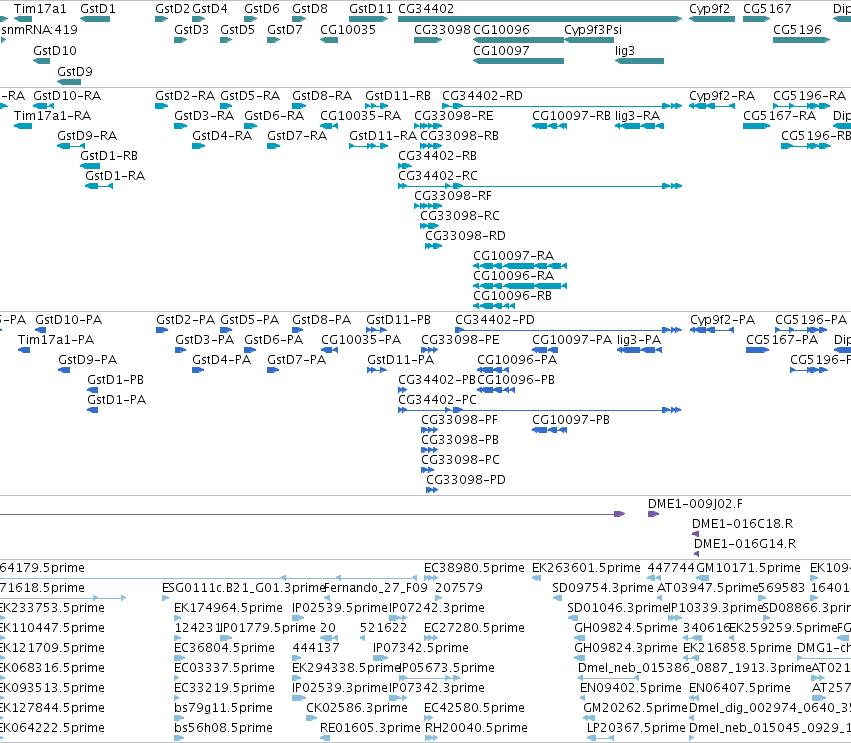This screenshot has width=851, height=743.
Task: Select the CG10097-PB protein label
Action: 571,420
